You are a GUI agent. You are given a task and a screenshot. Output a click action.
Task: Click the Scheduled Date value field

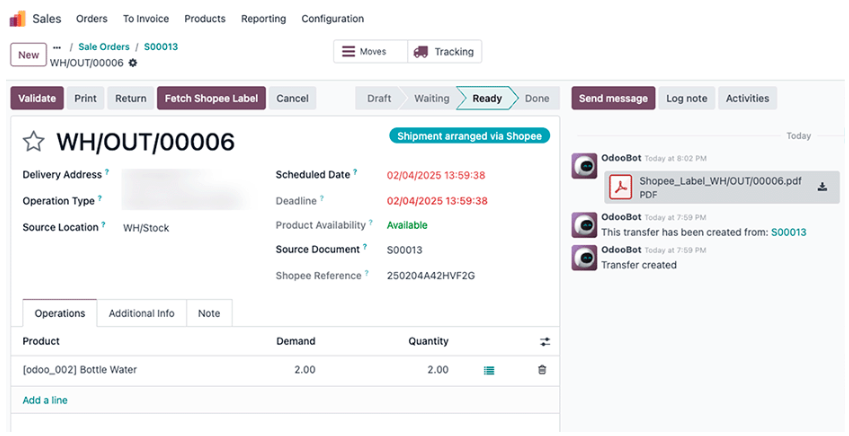coord(436,175)
